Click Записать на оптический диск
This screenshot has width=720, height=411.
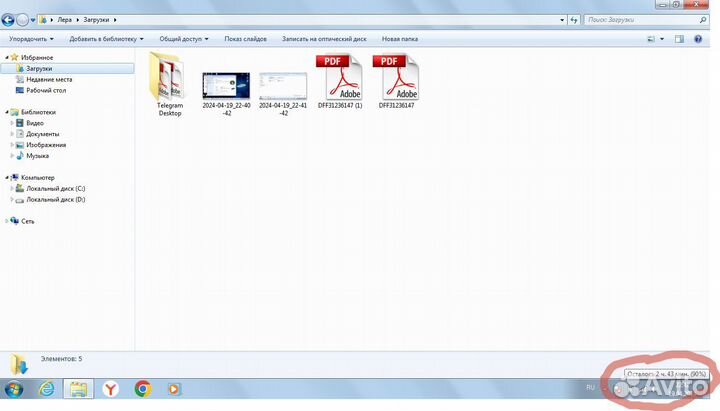tap(324, 39)
